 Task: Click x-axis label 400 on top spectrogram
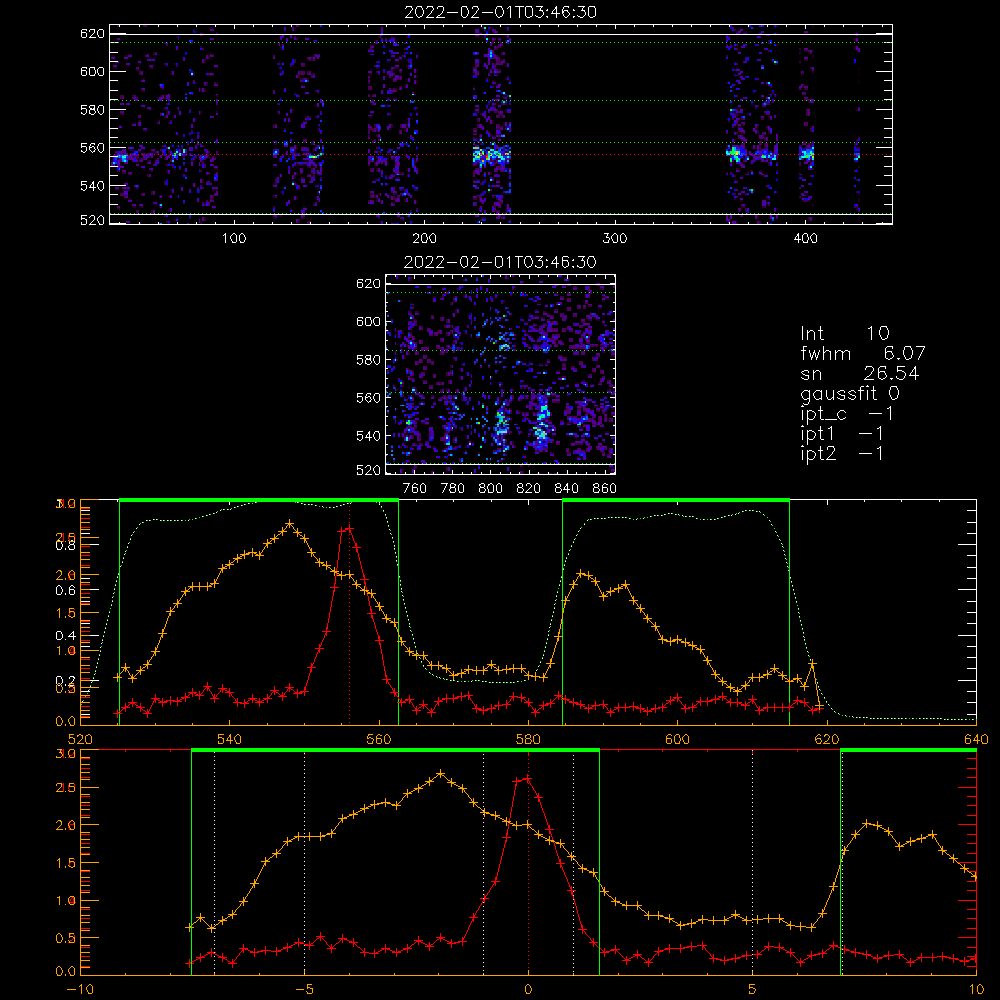805,239
